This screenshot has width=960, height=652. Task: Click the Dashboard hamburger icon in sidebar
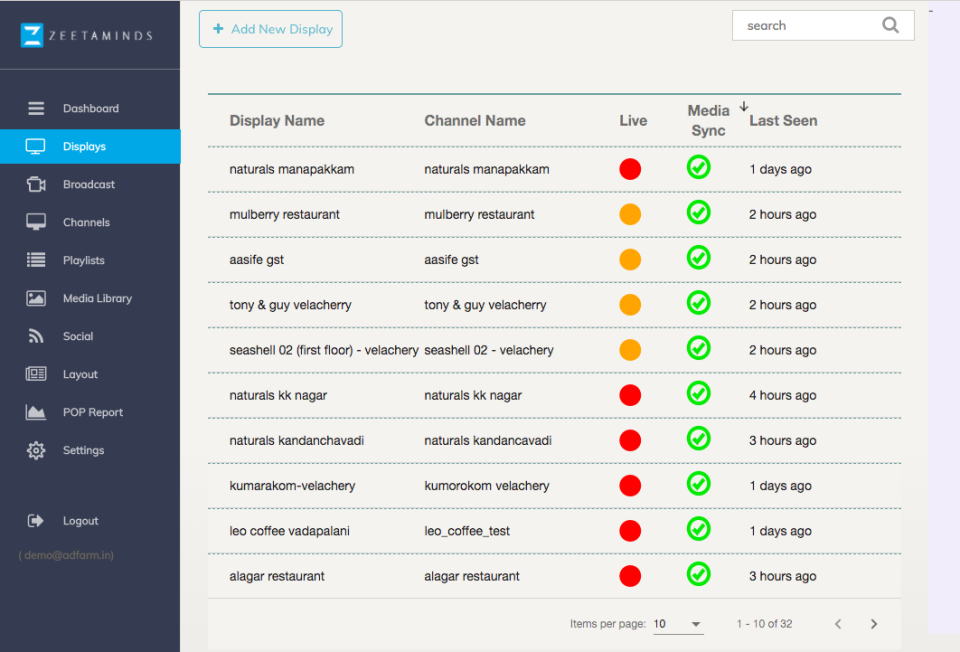(x=36, y=108)
